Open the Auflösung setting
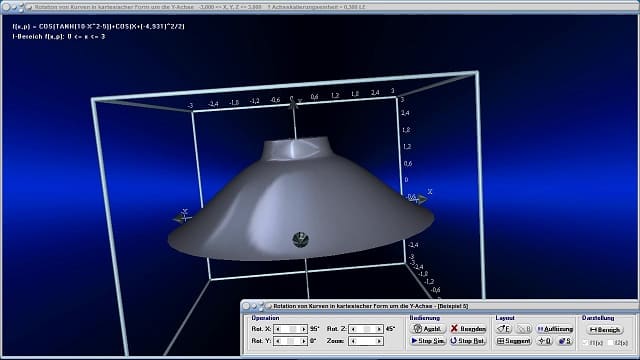Image resolution: width=640 pixels, height=360 pixels. click(x=555, y=329)
